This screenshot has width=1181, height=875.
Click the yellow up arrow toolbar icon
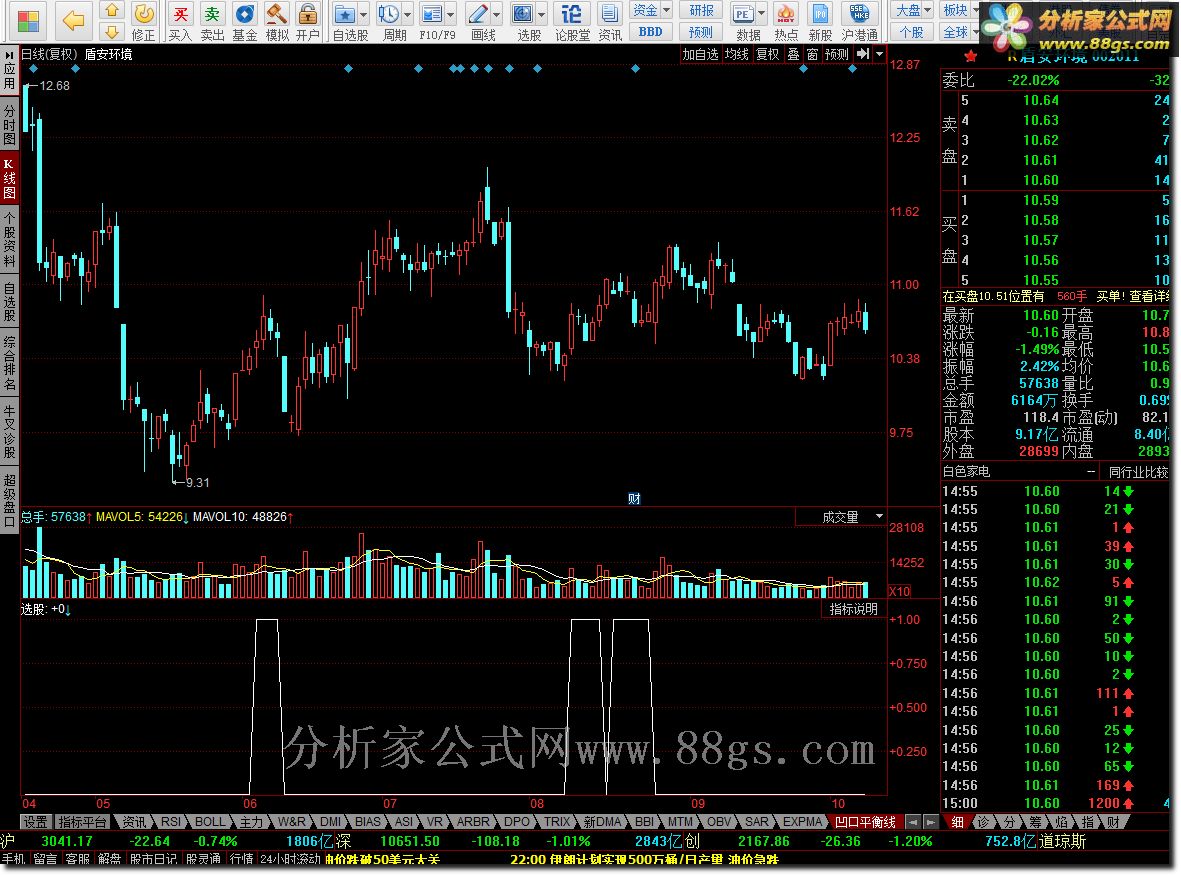click(x=111, y=10)
